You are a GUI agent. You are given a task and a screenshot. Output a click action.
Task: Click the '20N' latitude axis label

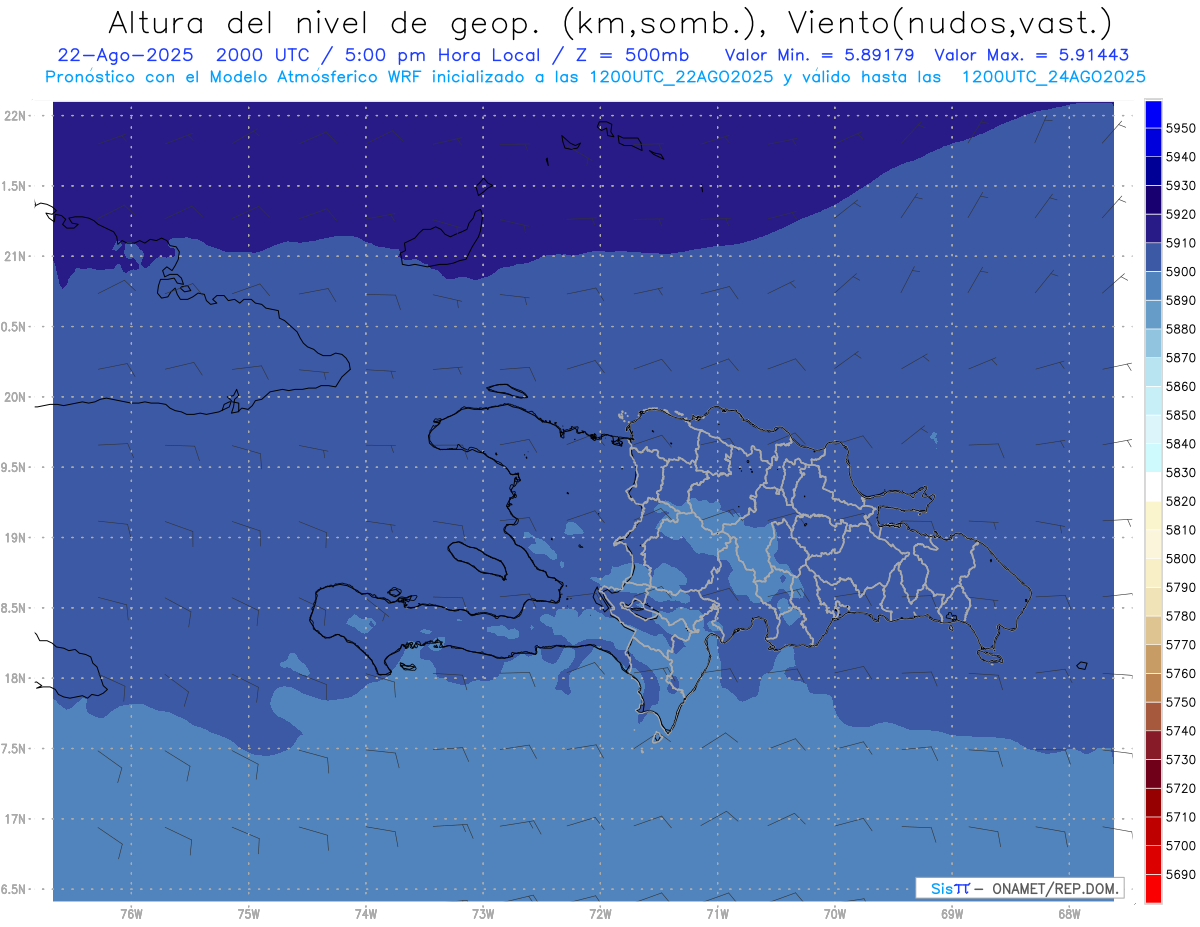[16, 397]
